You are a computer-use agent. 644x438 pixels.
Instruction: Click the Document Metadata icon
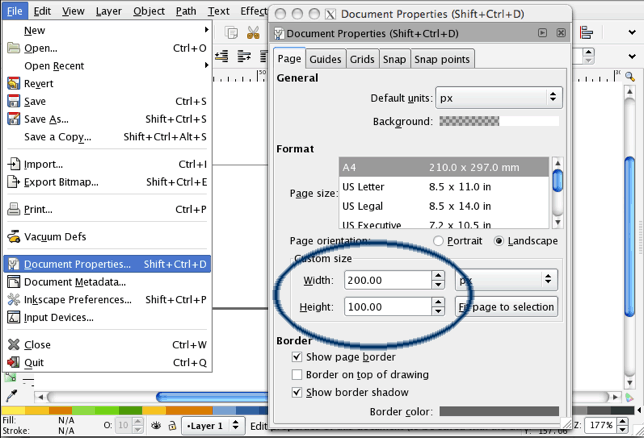pos(14,282)
